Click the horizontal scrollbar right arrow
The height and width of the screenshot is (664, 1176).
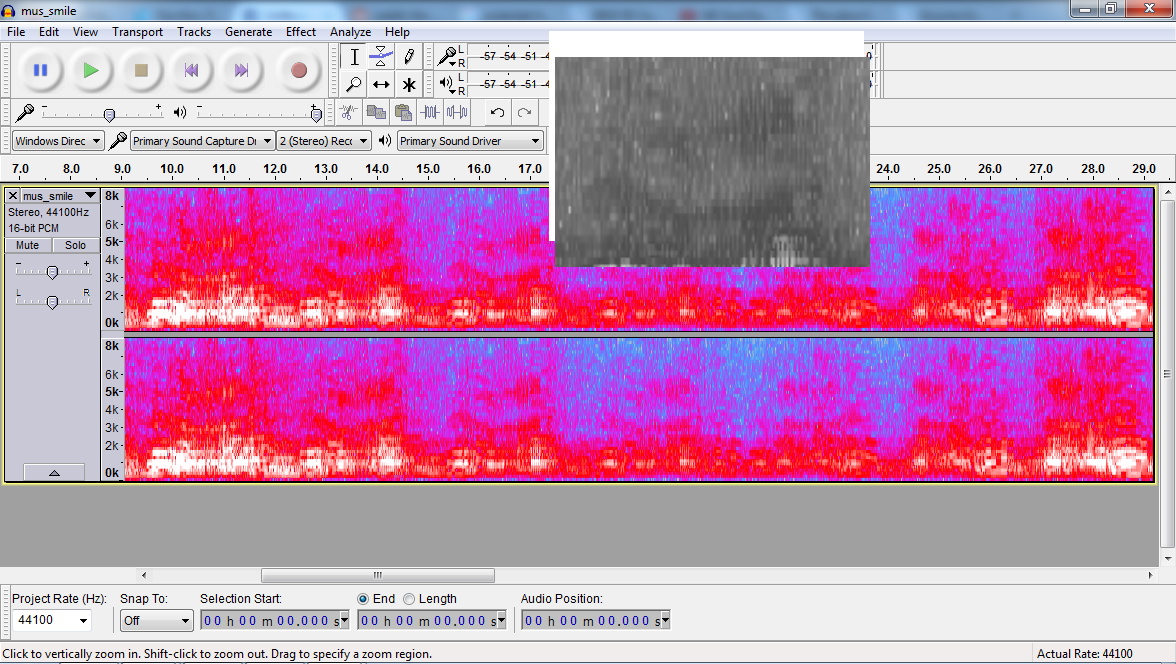tap(1150, 575)
